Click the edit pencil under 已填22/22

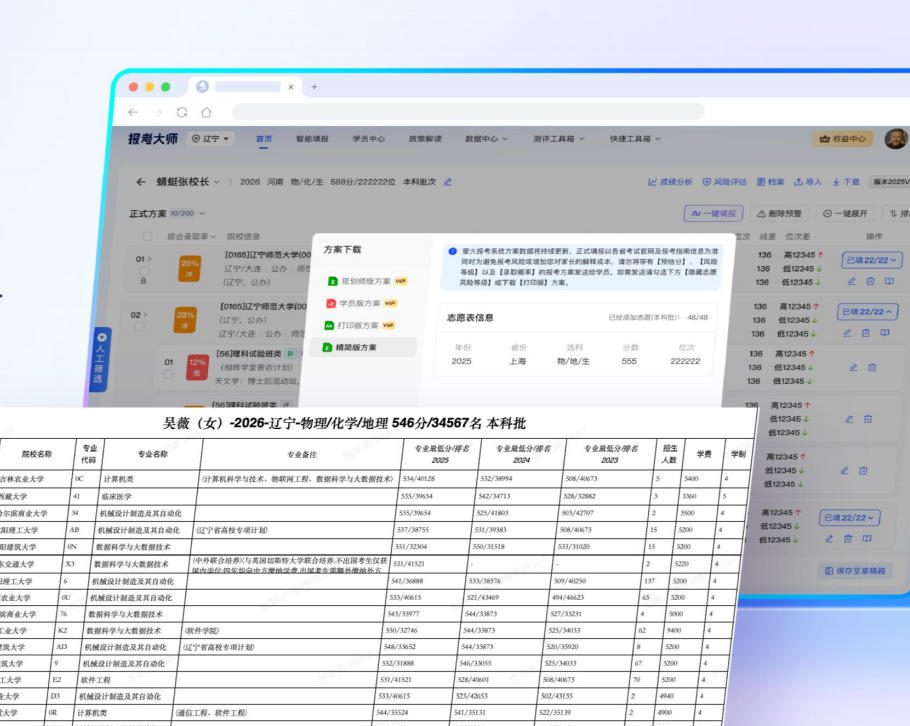click(851, 281)
